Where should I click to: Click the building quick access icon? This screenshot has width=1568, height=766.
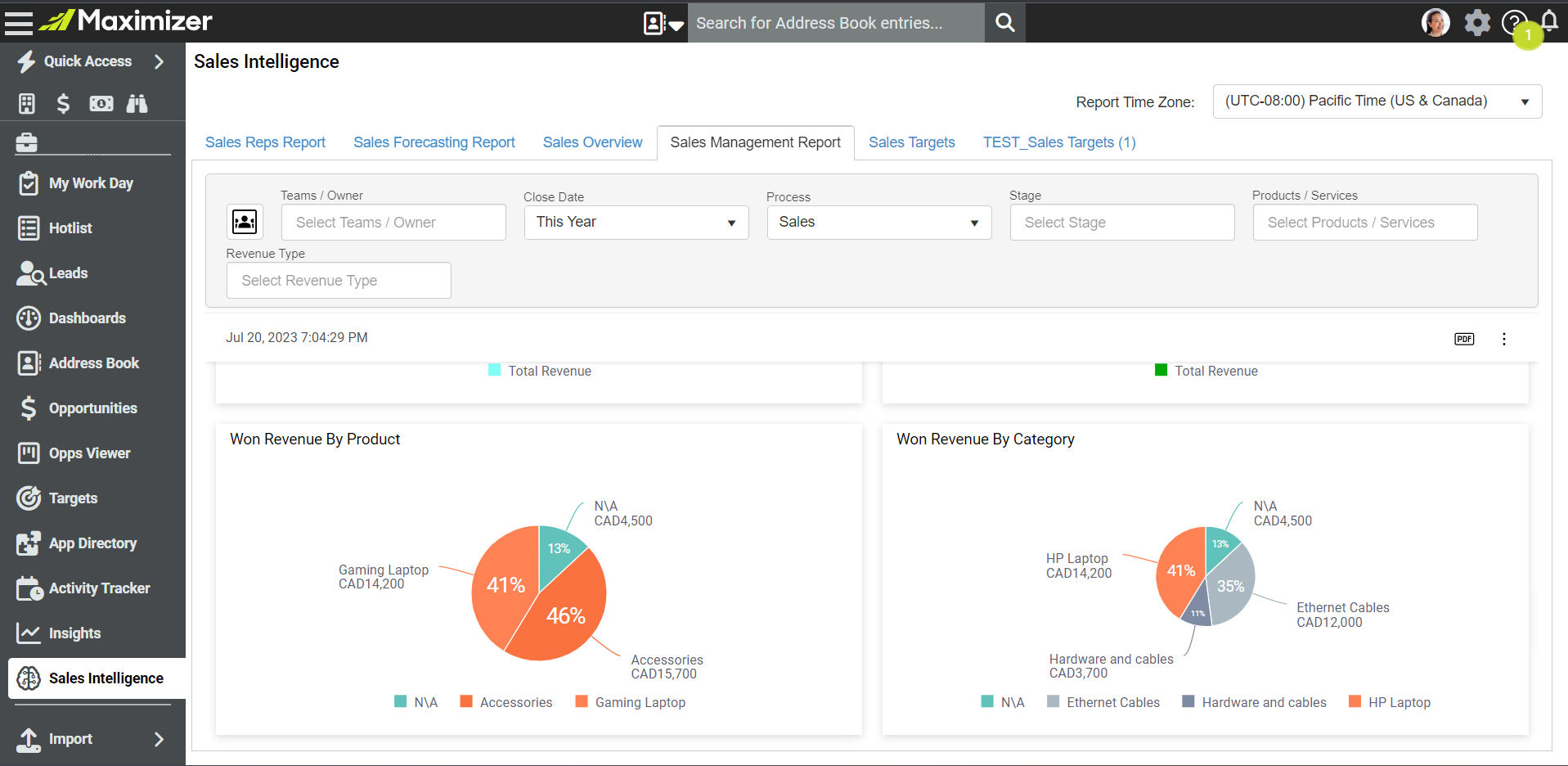[x=27, y=103]
